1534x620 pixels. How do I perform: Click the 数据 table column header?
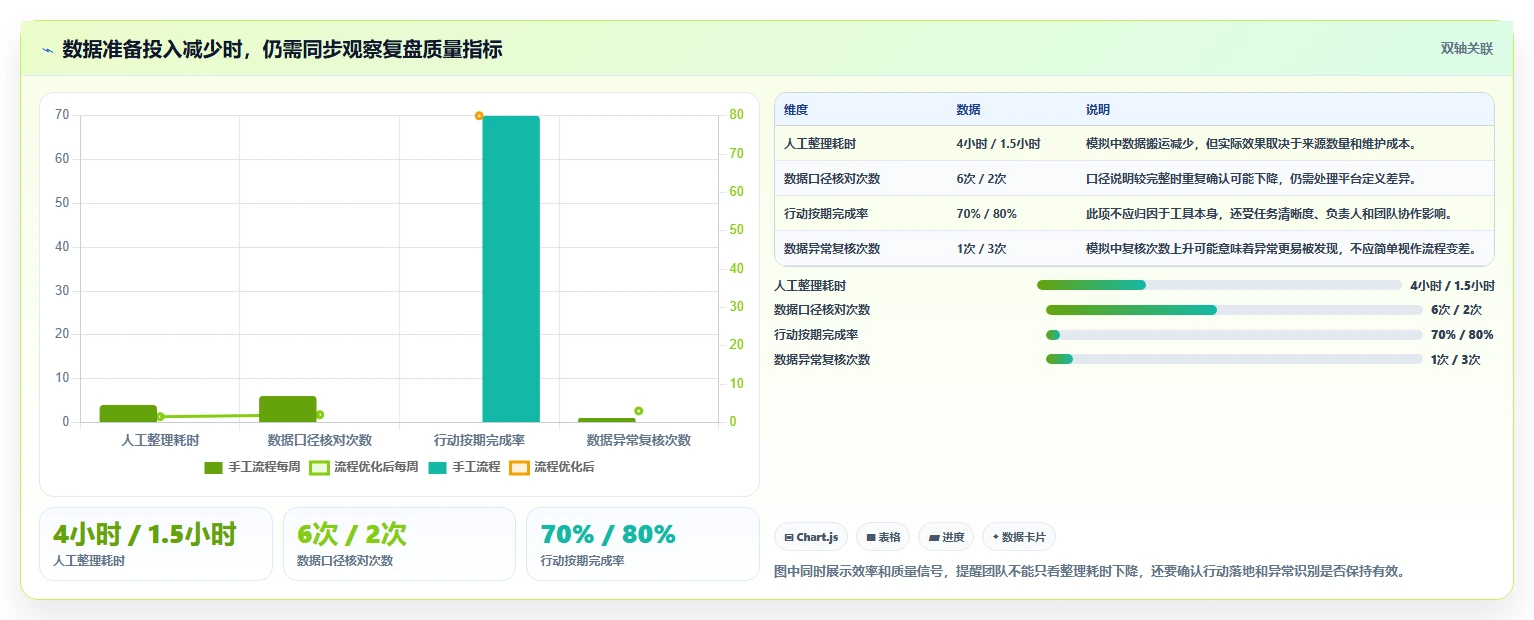968,110
